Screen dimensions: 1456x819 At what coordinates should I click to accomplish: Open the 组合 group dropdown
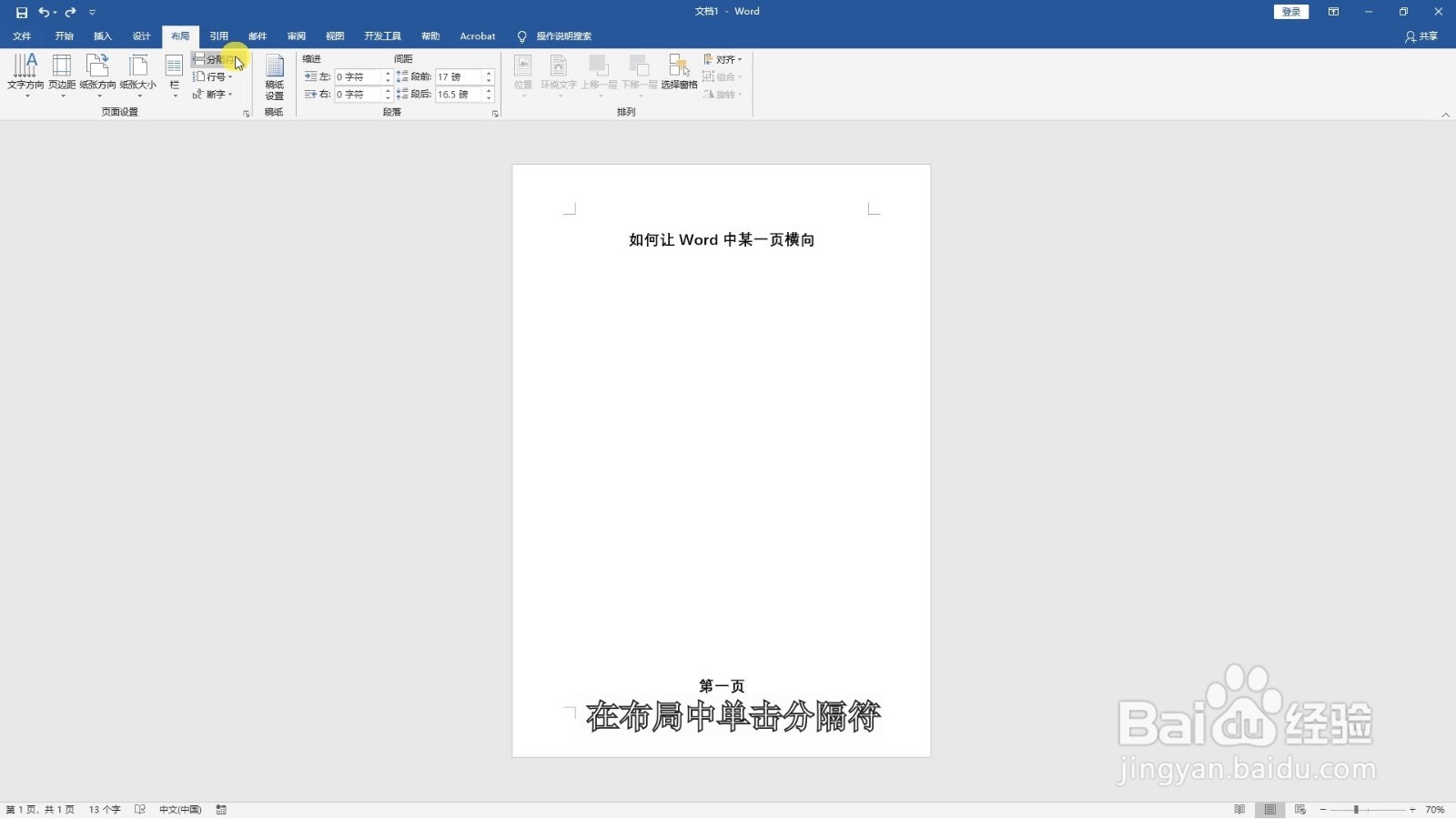[x=723, y=76]
